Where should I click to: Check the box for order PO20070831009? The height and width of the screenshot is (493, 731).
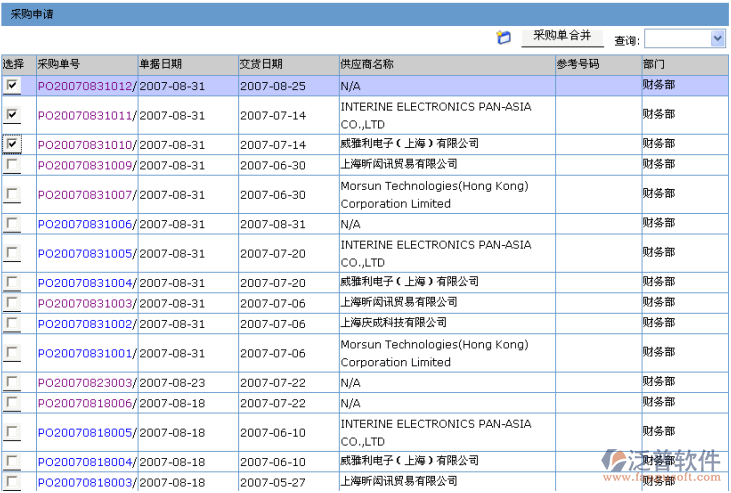tap(12, 164)
